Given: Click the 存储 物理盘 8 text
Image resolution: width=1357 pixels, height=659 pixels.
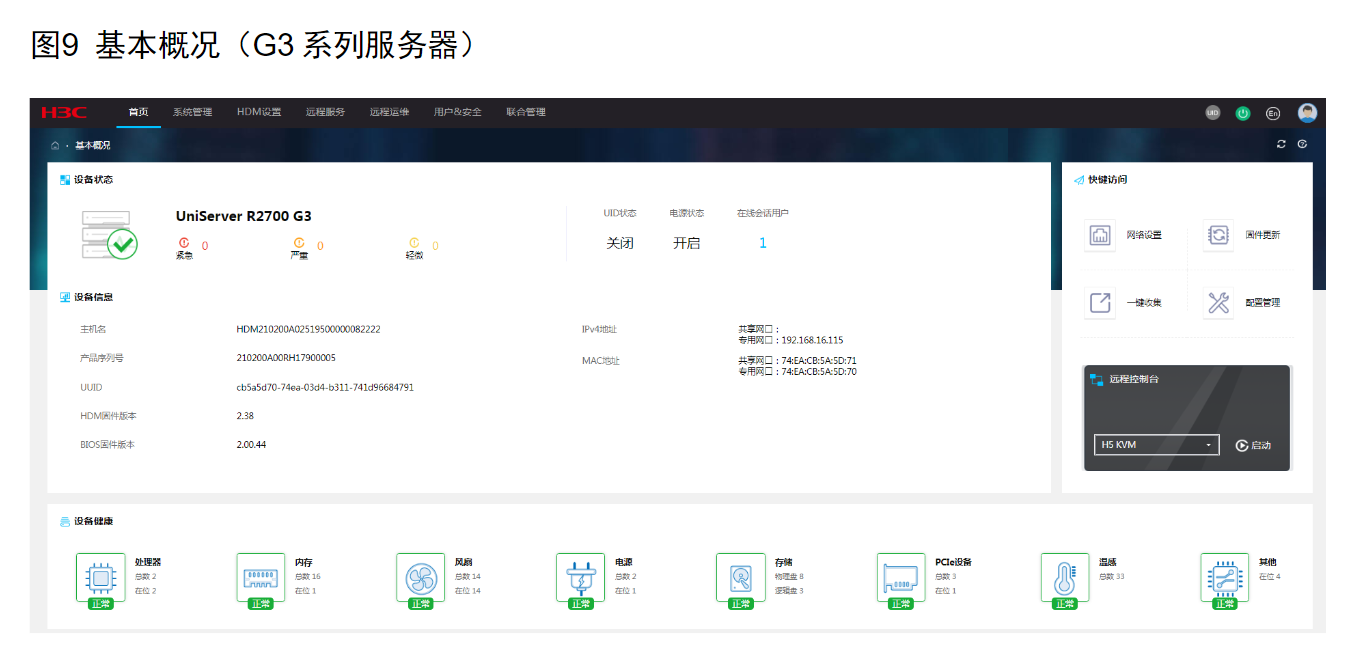Looking at the screenshot, I should click(x=789, y=577).
